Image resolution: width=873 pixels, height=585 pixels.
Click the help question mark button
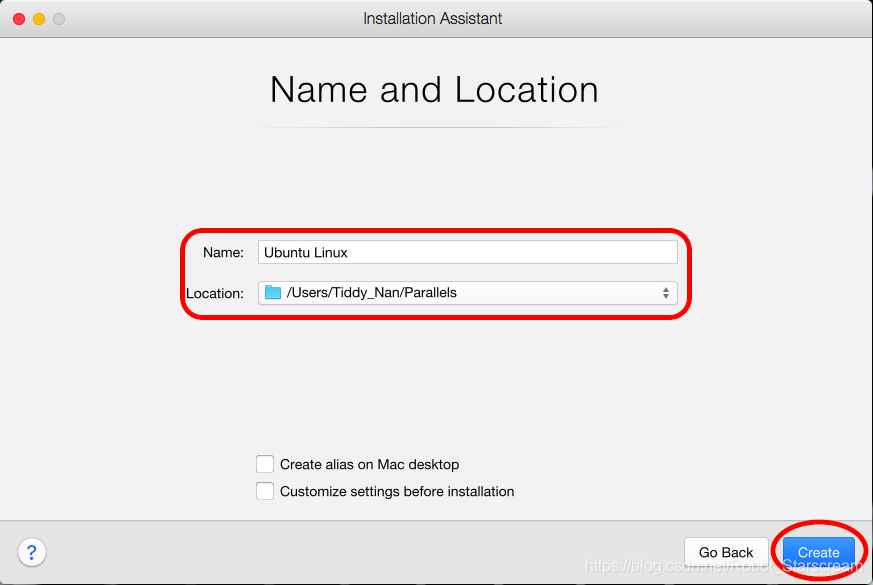point(32,552)
